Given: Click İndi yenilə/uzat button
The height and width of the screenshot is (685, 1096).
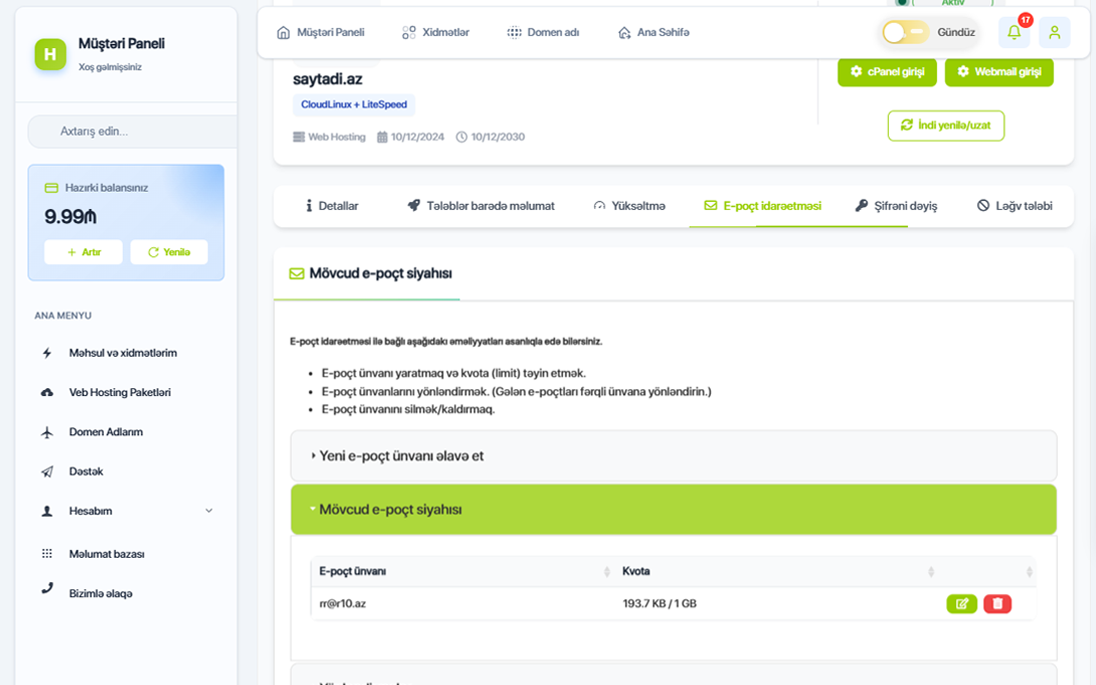Looking at the screenshot, I should (946, 126).
